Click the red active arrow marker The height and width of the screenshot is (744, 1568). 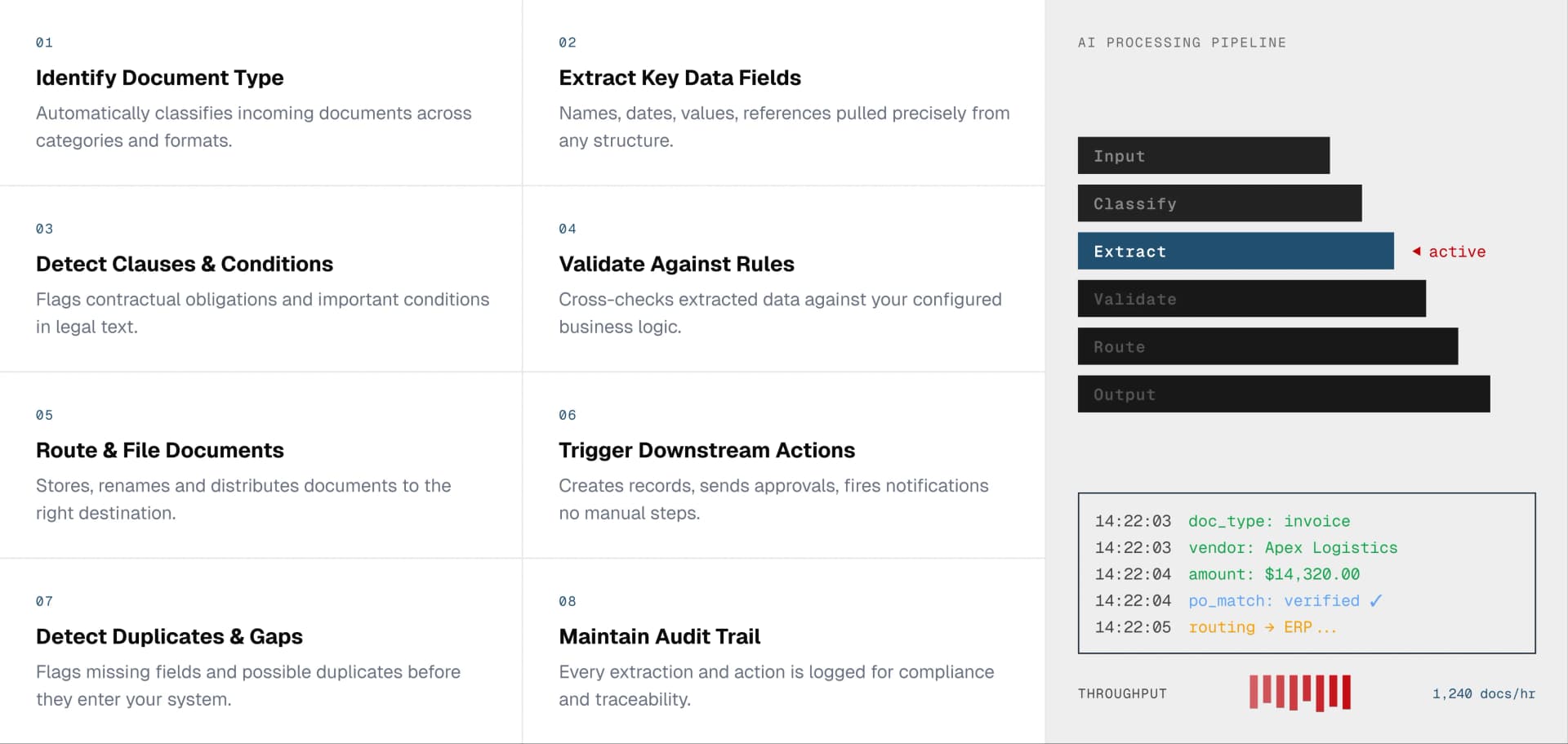coord(1417,252)
